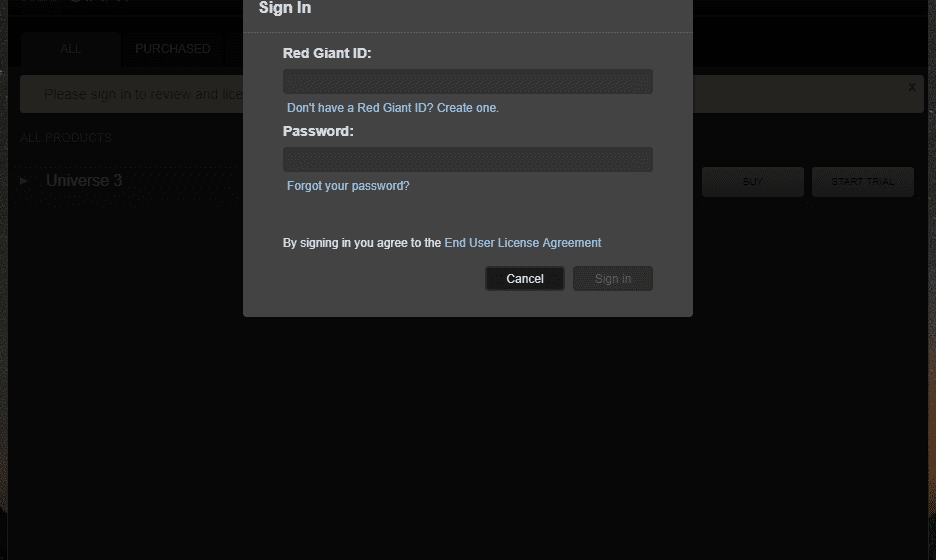Switch to the ALL tab
This screenshot has width=936, height=560.
70,49
